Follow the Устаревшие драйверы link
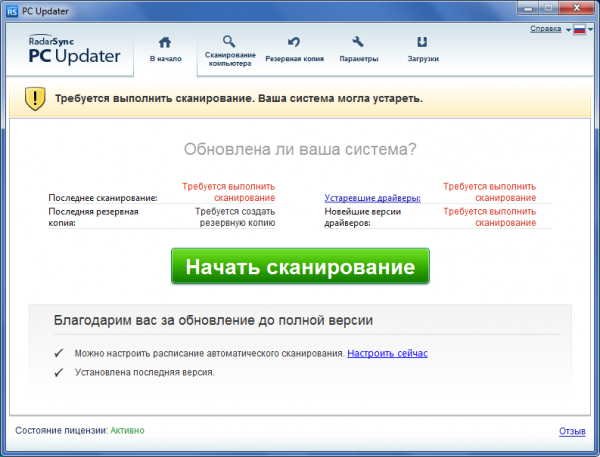This screenshot has width=600, height=457. coord(372,198)
